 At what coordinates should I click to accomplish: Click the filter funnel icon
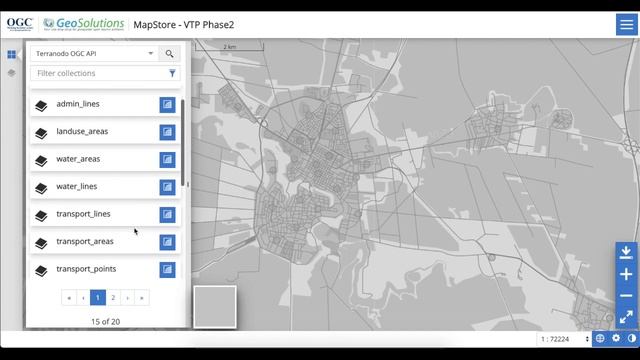[172, 73]
